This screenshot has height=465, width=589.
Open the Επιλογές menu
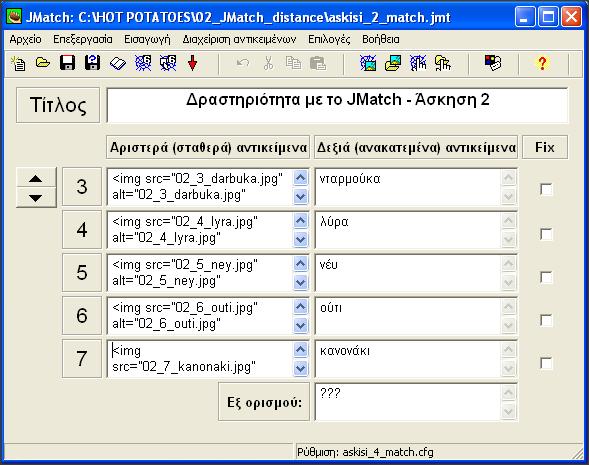(329, 39)
